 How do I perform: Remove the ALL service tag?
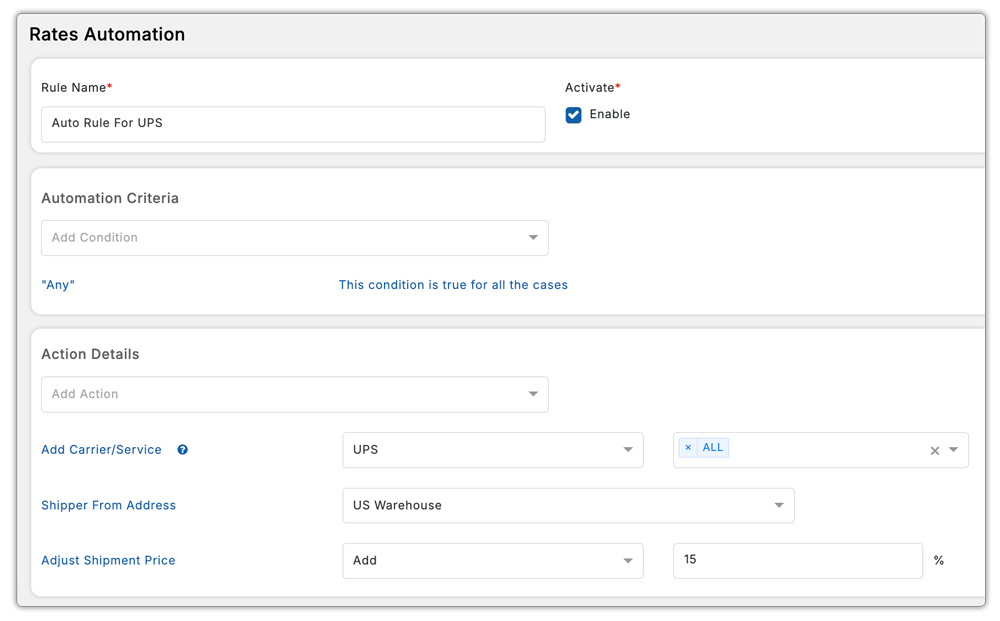687,447
